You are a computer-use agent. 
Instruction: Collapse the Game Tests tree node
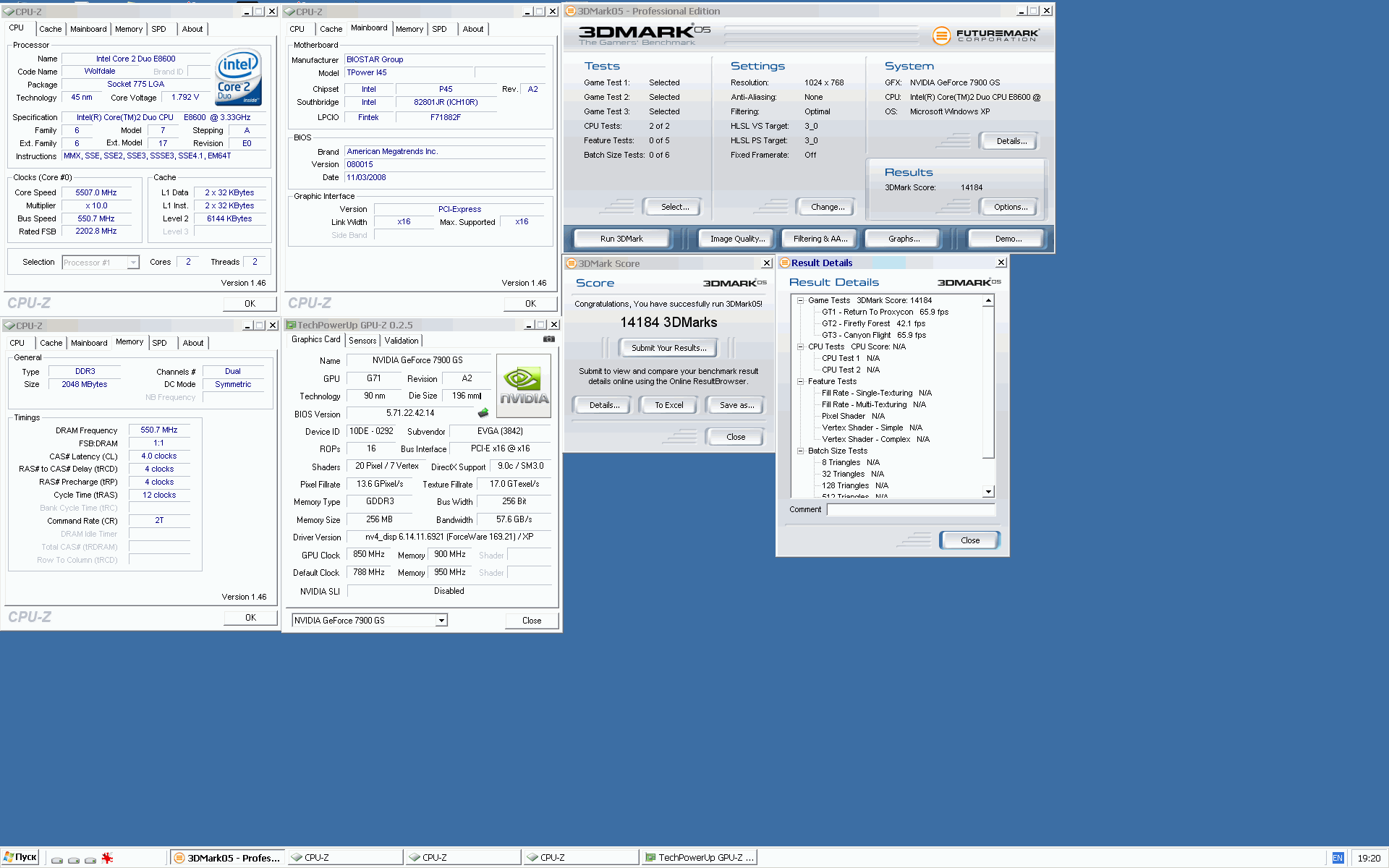[800, 300]
